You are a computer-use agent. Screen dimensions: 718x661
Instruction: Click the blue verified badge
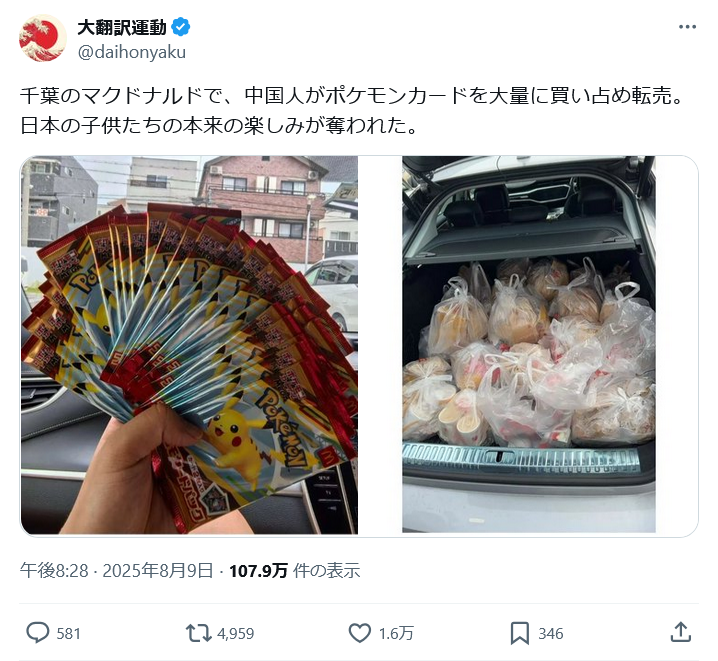[x=181, y=27]
